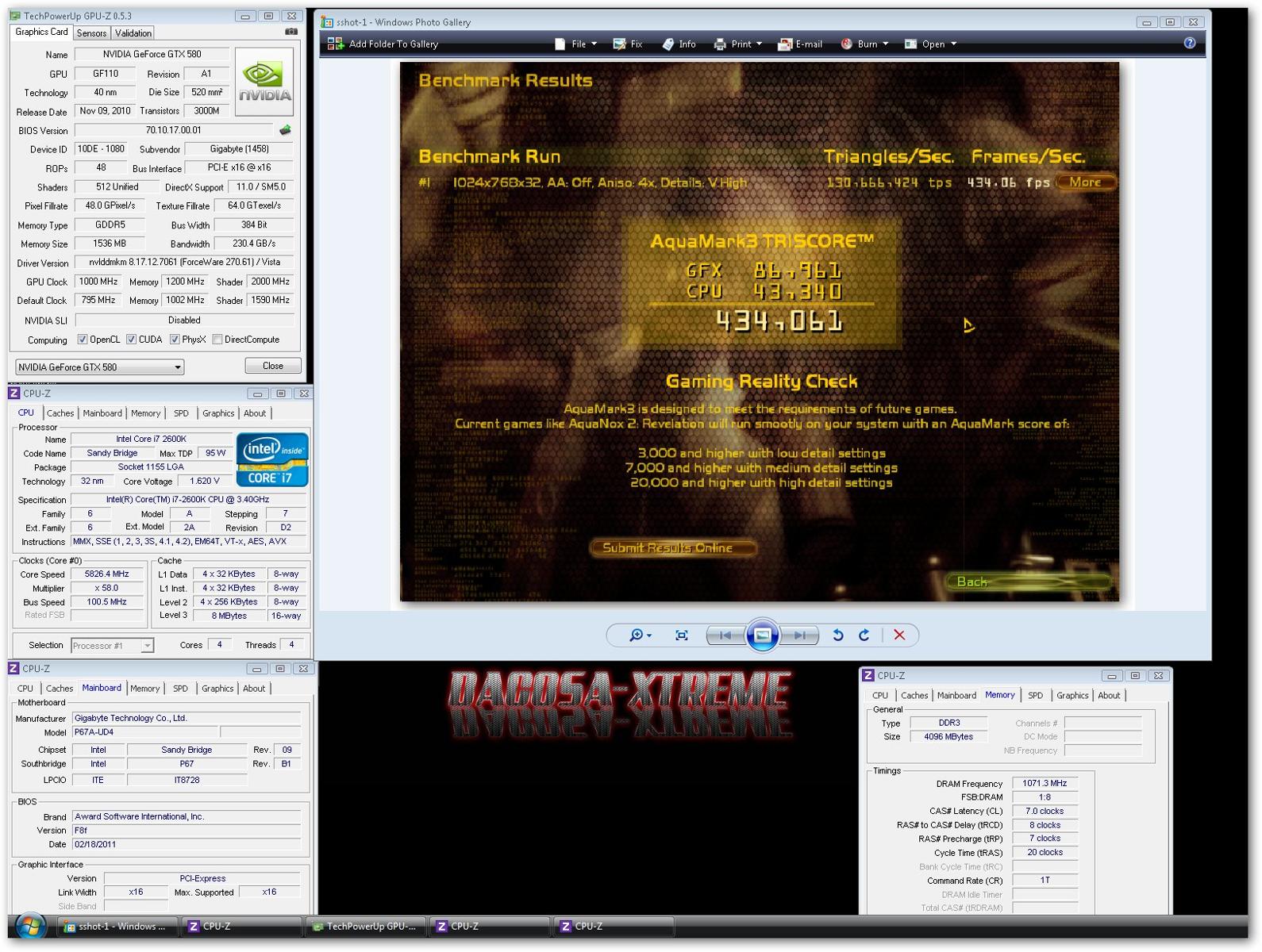
Task: Delete photo with red X icon
Action: (x=899, y=635)
